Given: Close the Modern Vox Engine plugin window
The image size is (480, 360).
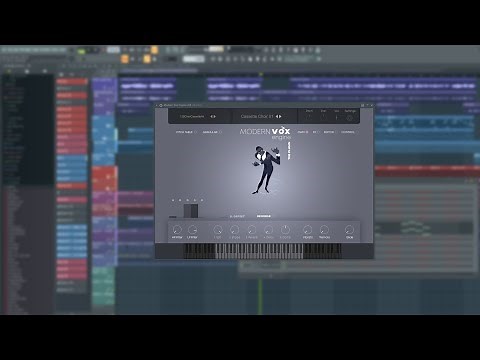Looking at the screenshot, I should point(372,105).
